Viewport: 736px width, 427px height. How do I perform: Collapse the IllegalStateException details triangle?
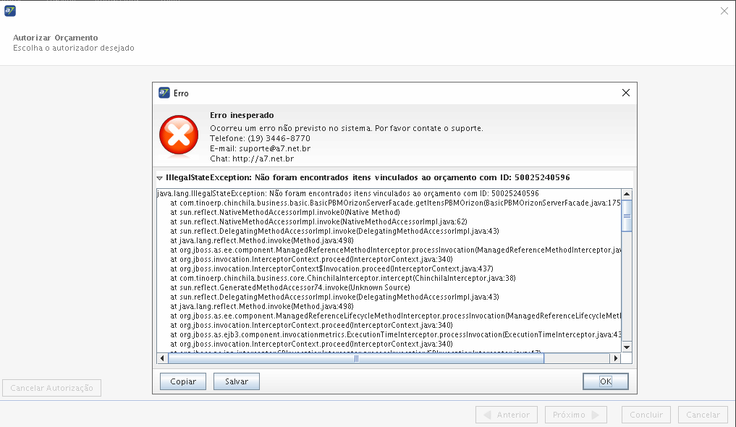click(160, 177)
